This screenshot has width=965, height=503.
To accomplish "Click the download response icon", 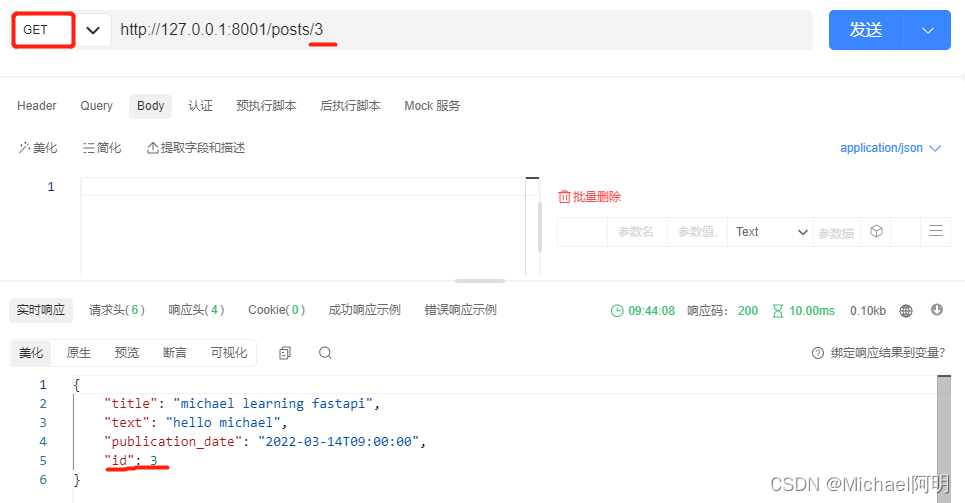I will coord(937,310).
